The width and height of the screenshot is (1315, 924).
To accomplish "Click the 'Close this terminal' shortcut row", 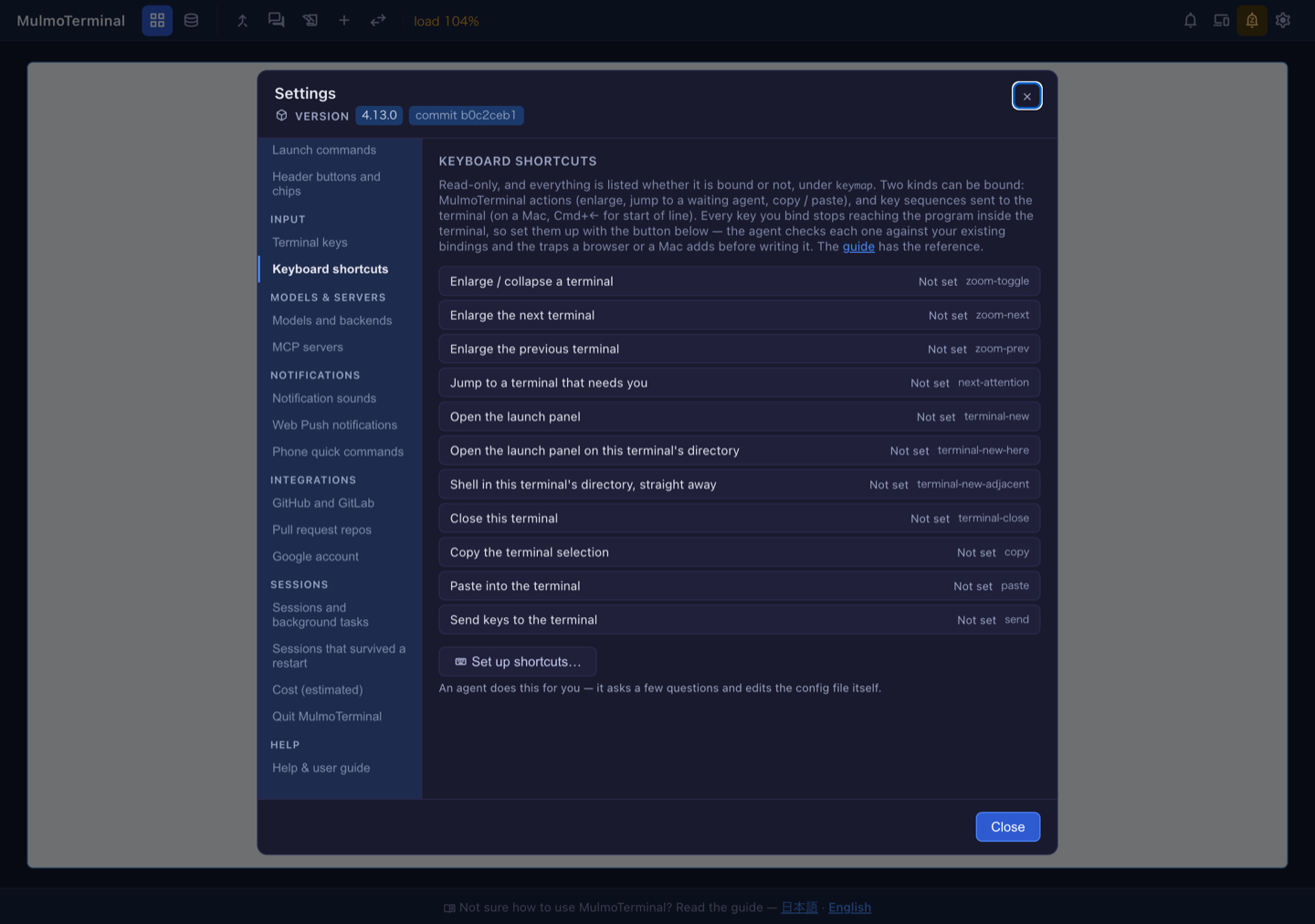I will (x=740, y=518).
